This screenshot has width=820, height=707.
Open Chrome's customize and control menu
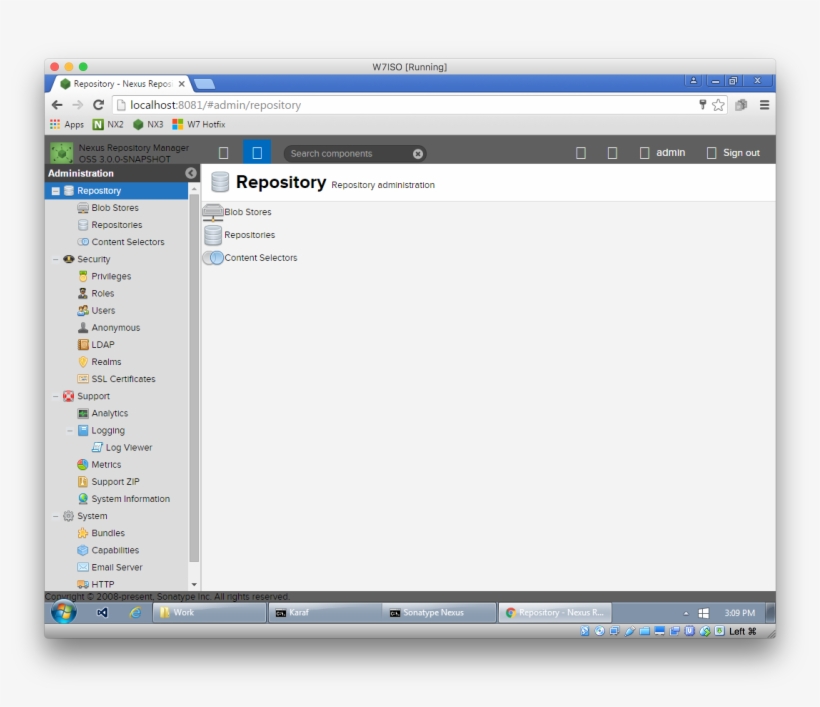tap(763, 104)
